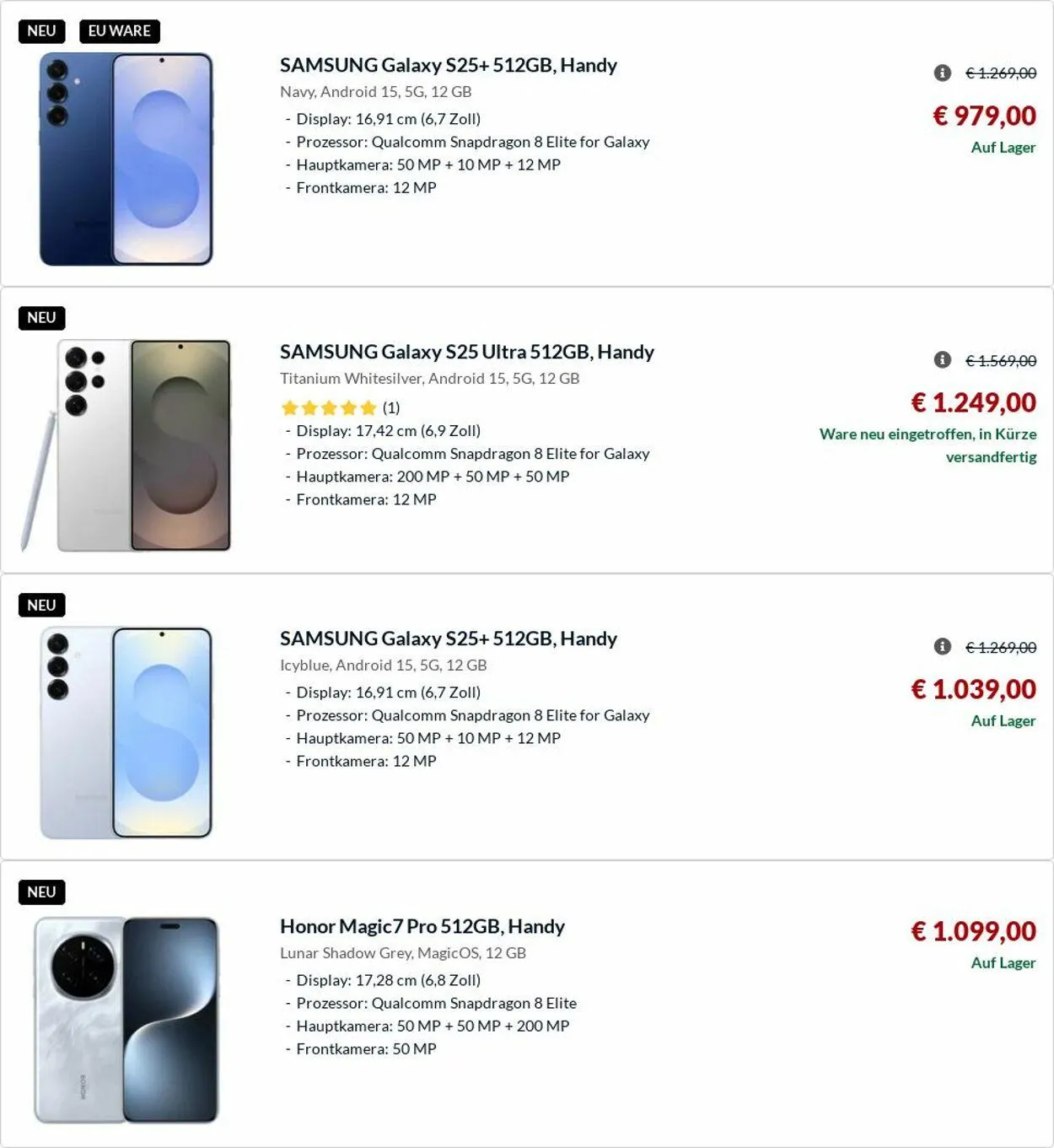Click the €1.249,00 price of S25 Ultra
This screenshot has width=1054, height=1148.
pyautogui.click(x=973, y=402)
